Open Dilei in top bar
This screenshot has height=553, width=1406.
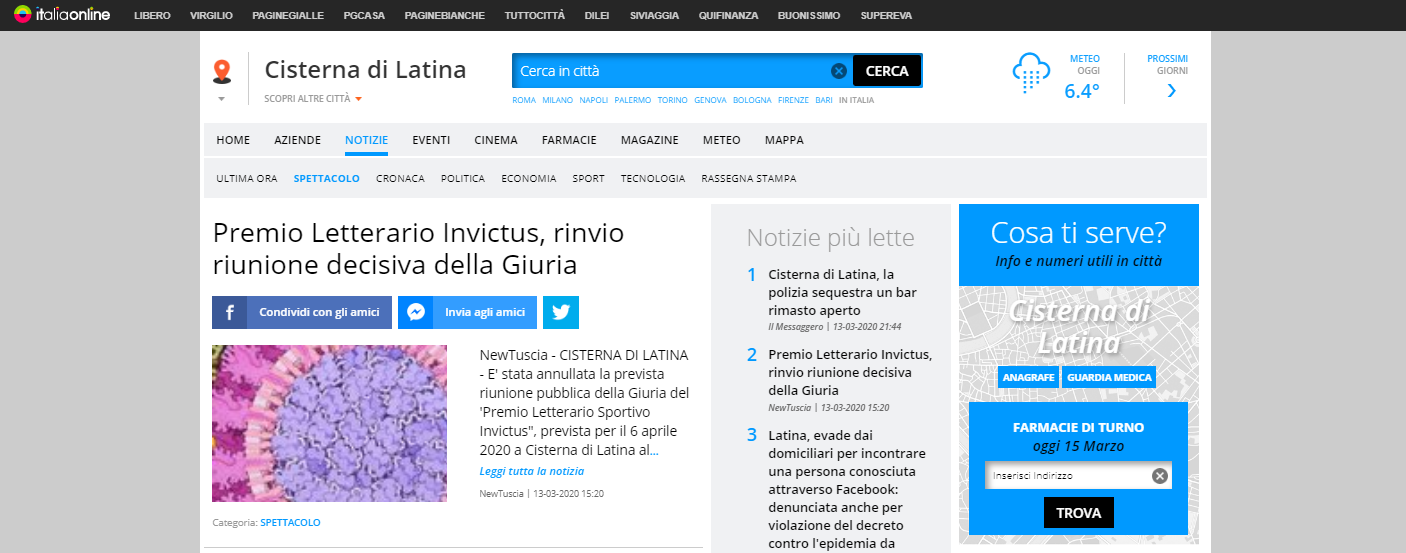[598, 16]
